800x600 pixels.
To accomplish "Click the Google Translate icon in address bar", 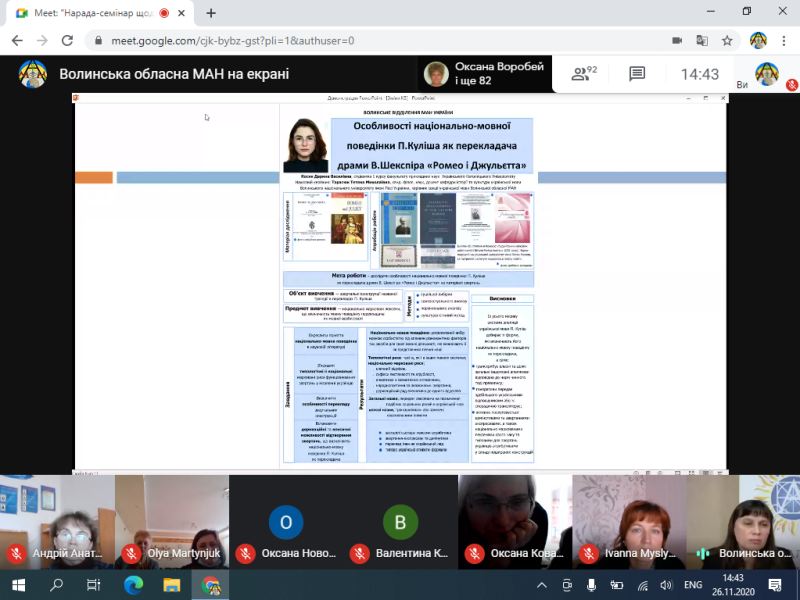I will pos(702,41).
